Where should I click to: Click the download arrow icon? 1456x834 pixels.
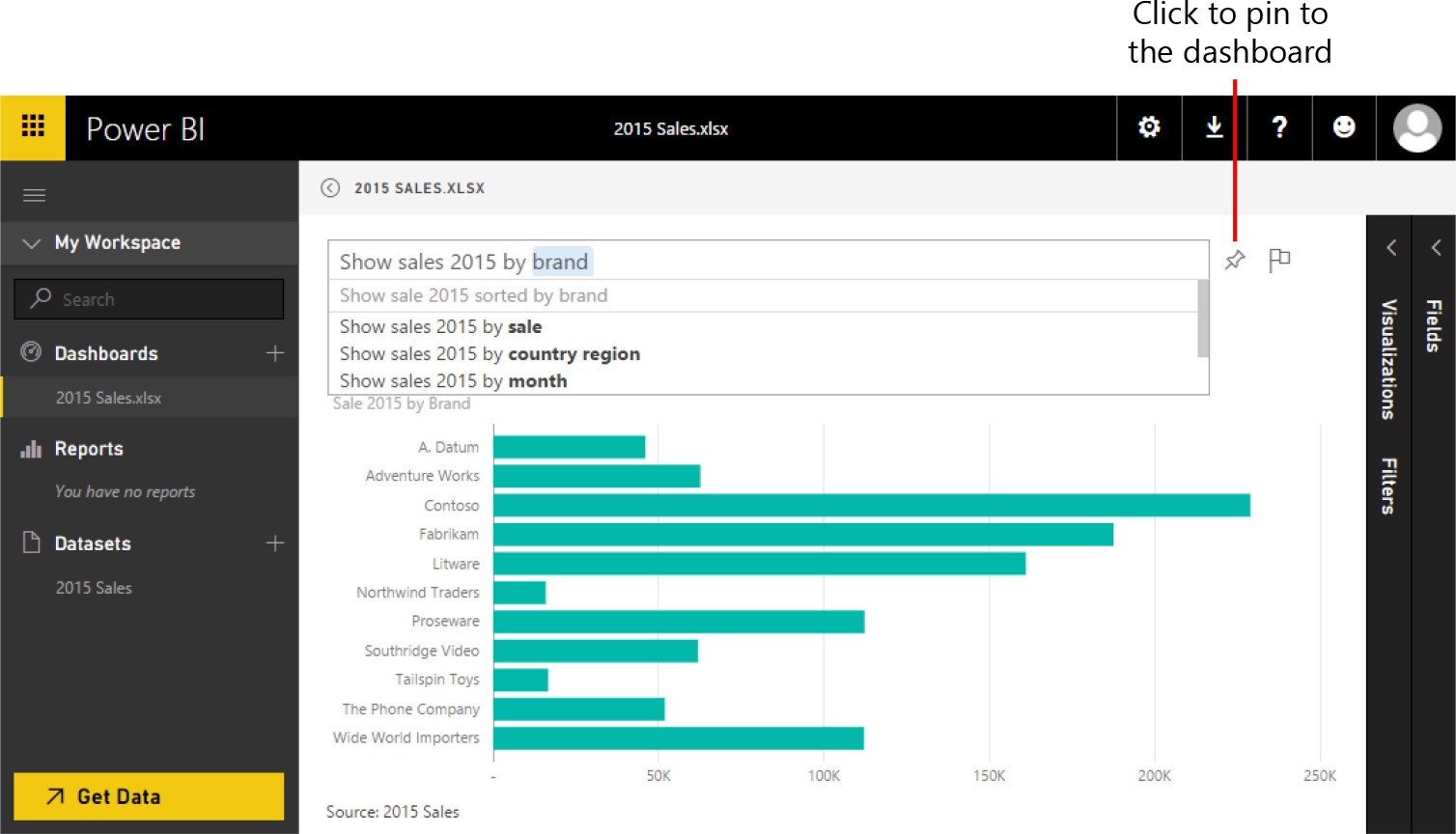click(1215, 126)
